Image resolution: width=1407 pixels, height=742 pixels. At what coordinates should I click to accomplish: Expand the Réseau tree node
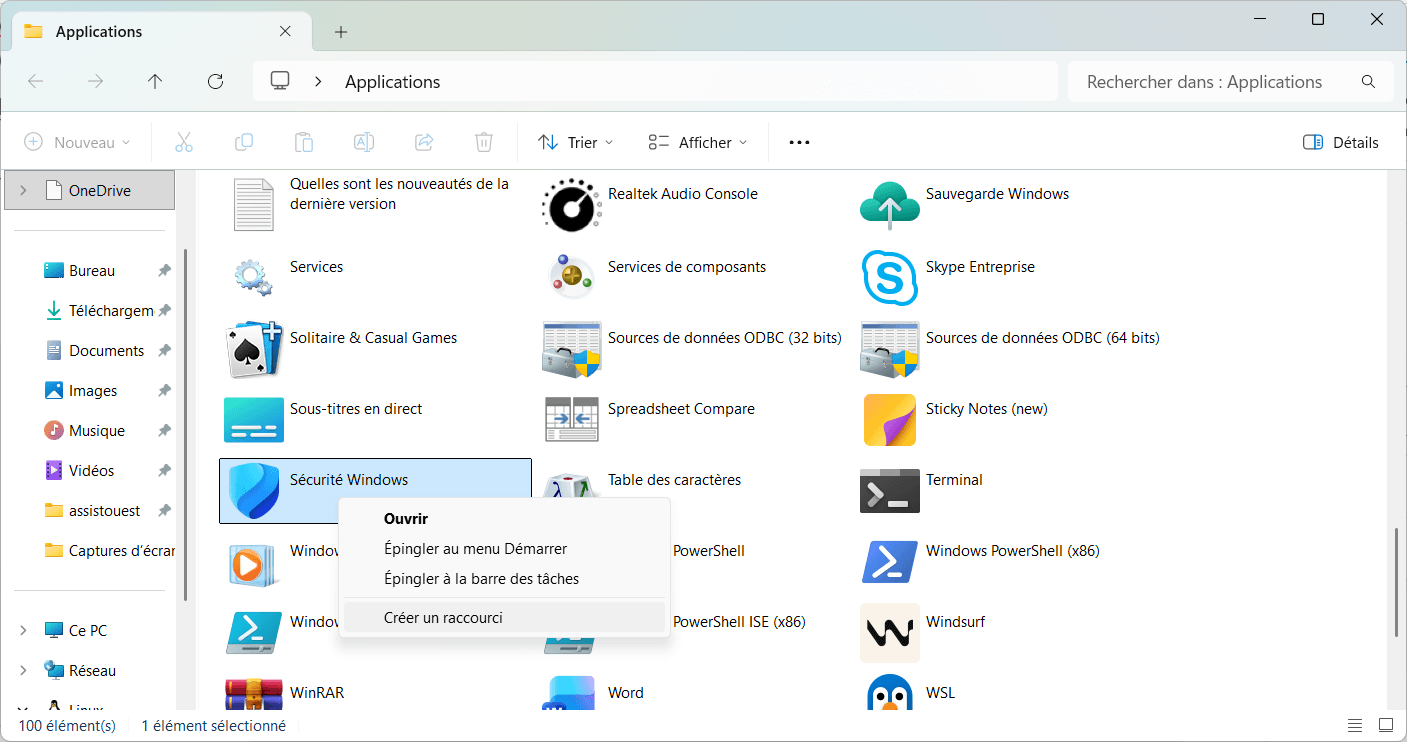pyautogui.click(x=23, y=670)
